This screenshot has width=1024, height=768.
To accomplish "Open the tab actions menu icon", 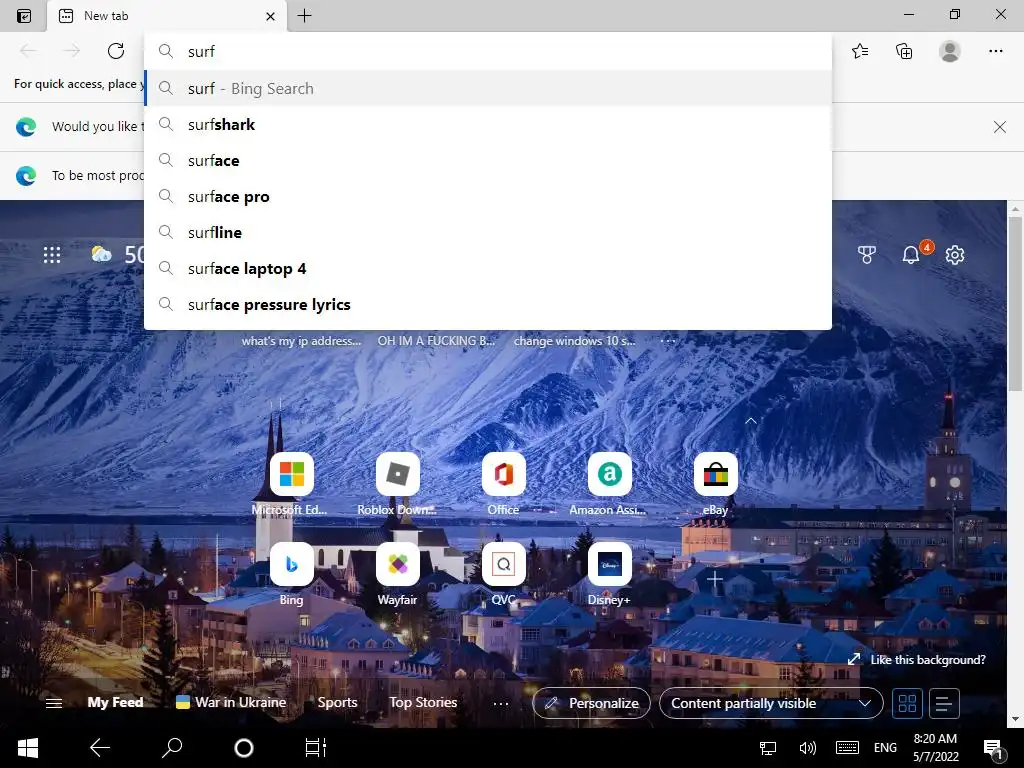I will click(24, 16).
